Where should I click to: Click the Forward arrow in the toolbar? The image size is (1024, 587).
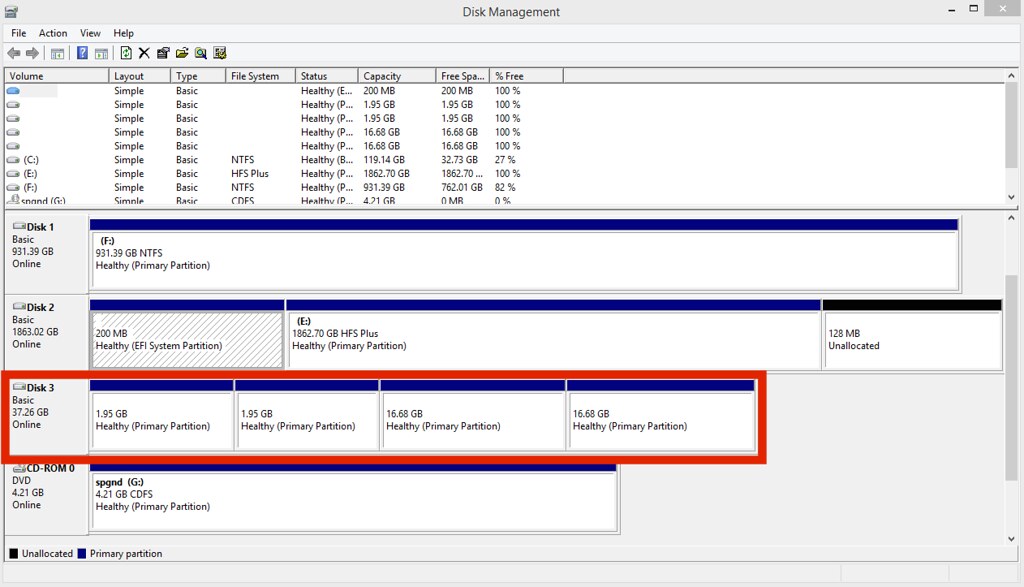(32, 54)
